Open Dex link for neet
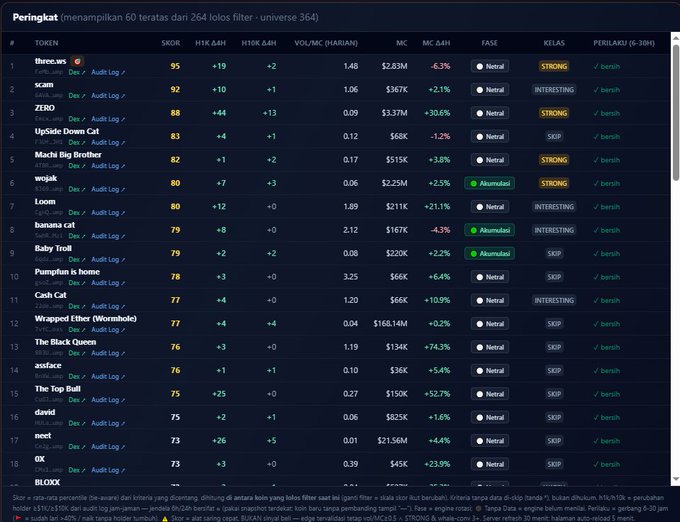This screenshot has height=522, width=680. point(77,447)
